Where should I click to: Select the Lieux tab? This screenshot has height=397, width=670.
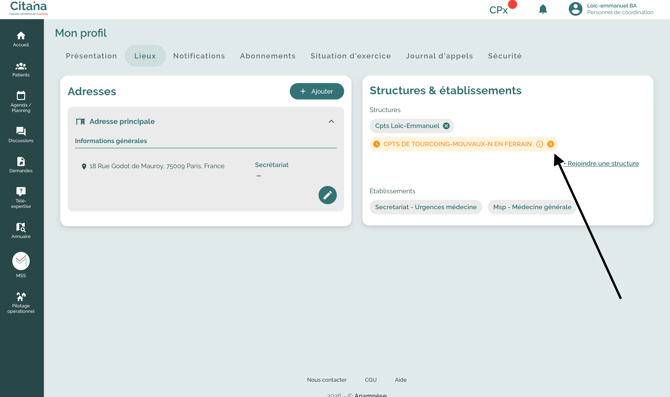145,56
